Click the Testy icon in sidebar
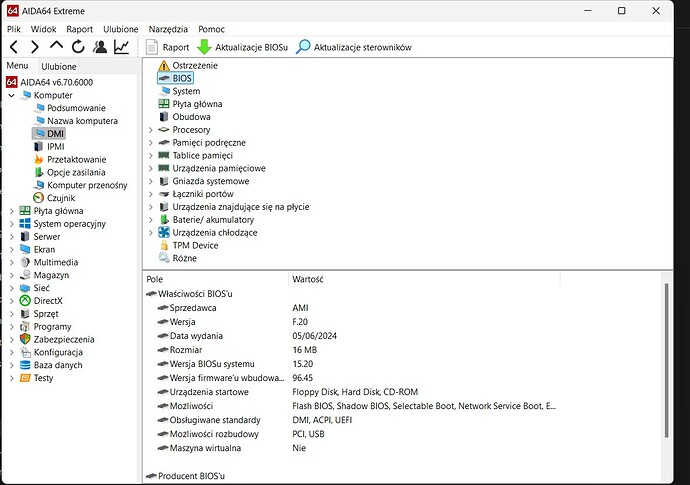Screen dimensions: 690x485 (25, 378)
